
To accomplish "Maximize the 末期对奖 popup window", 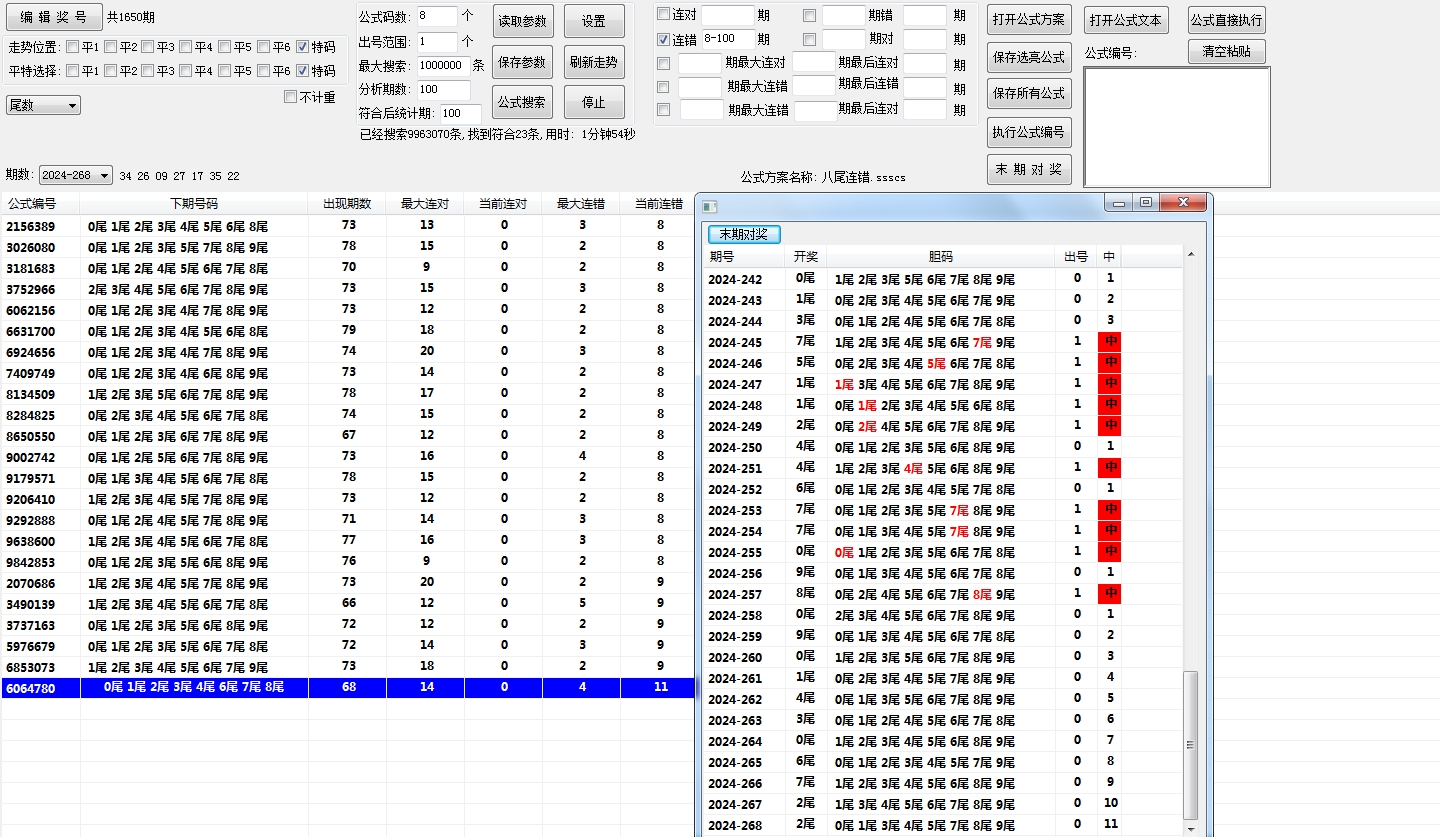I will 1146,203.
